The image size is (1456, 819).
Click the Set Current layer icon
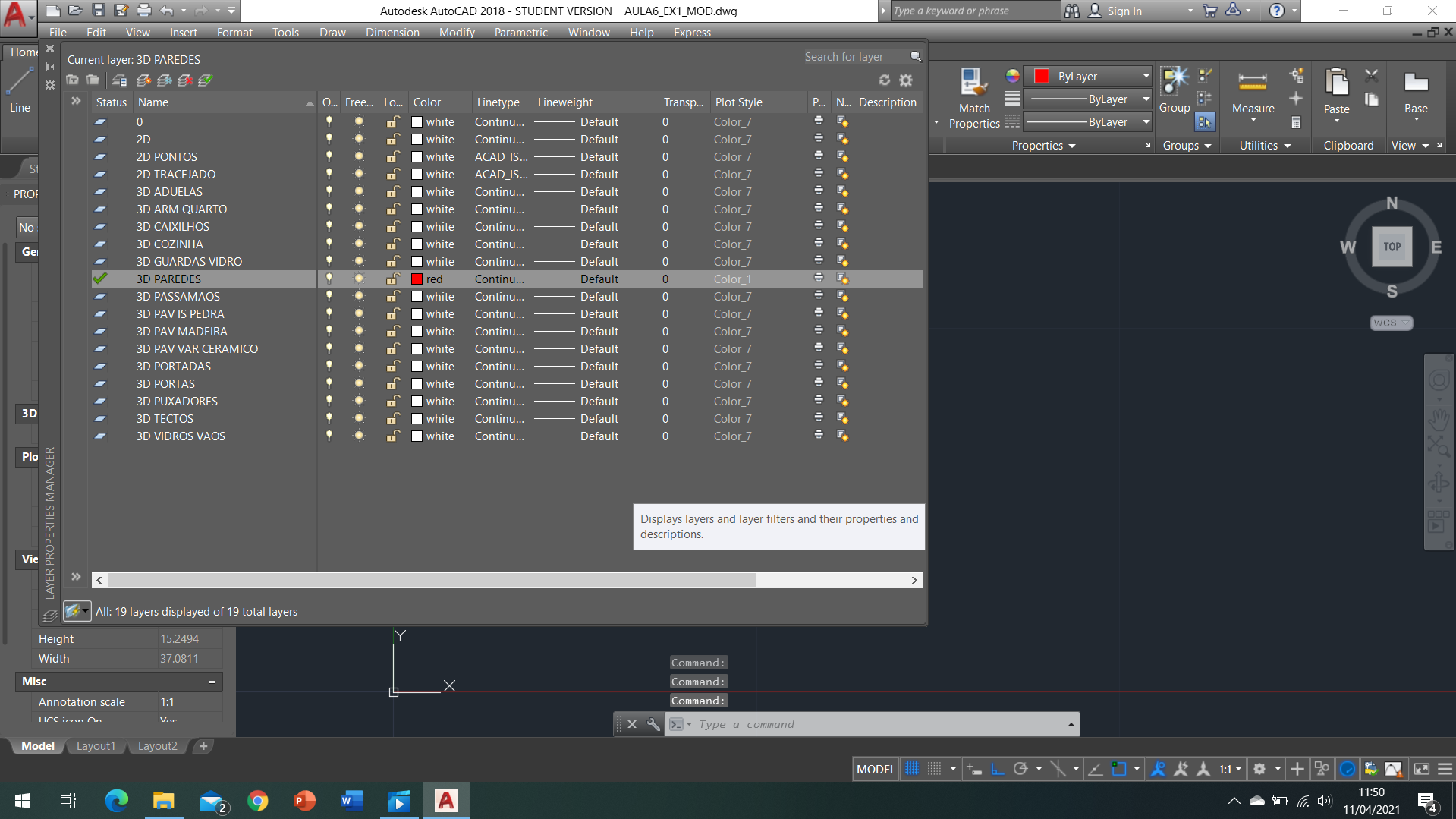pyautogui.click(x=205, y=80)
